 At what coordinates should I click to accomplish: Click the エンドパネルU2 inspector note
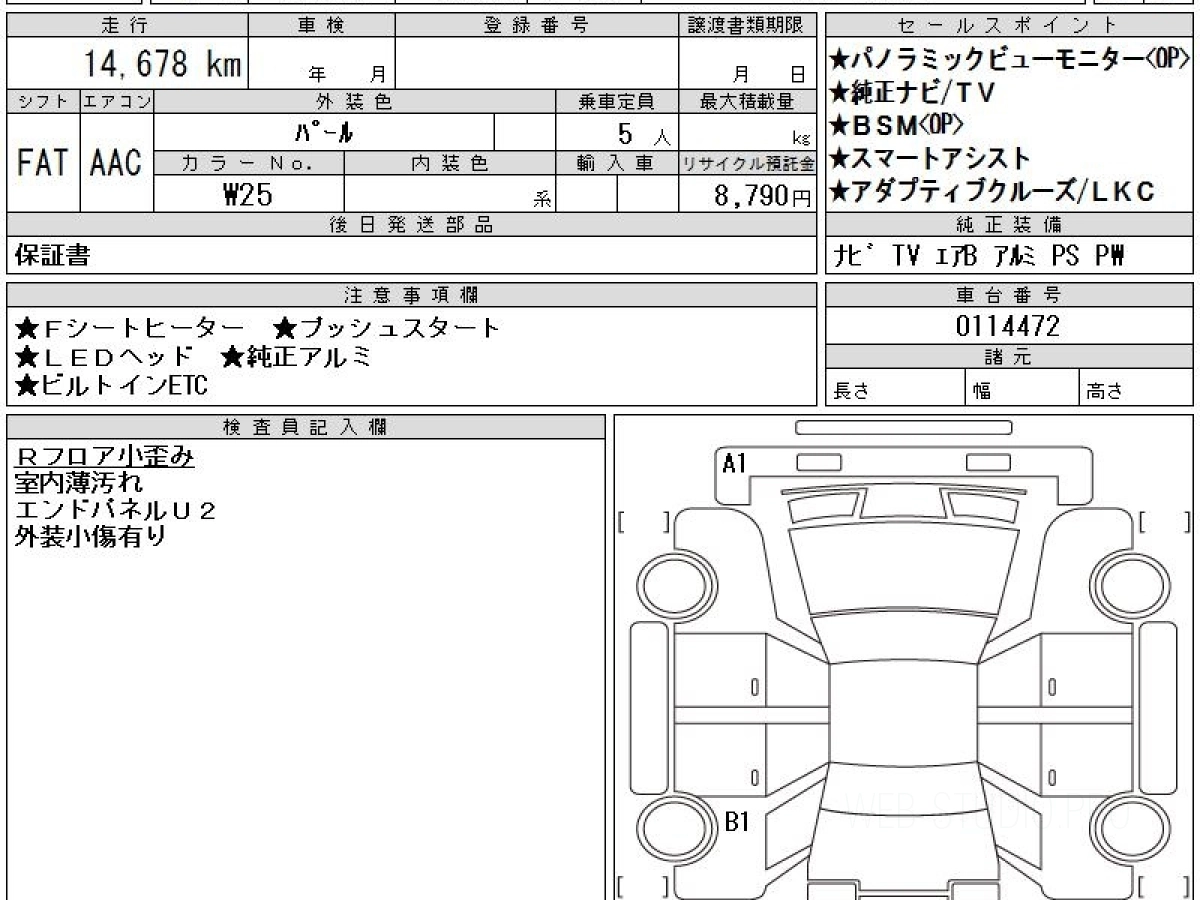pyautogui.click(x=116, y=510)
